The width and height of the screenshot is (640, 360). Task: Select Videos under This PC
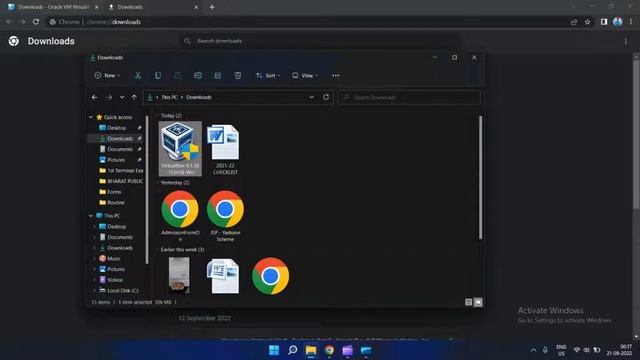click(115, 280)
